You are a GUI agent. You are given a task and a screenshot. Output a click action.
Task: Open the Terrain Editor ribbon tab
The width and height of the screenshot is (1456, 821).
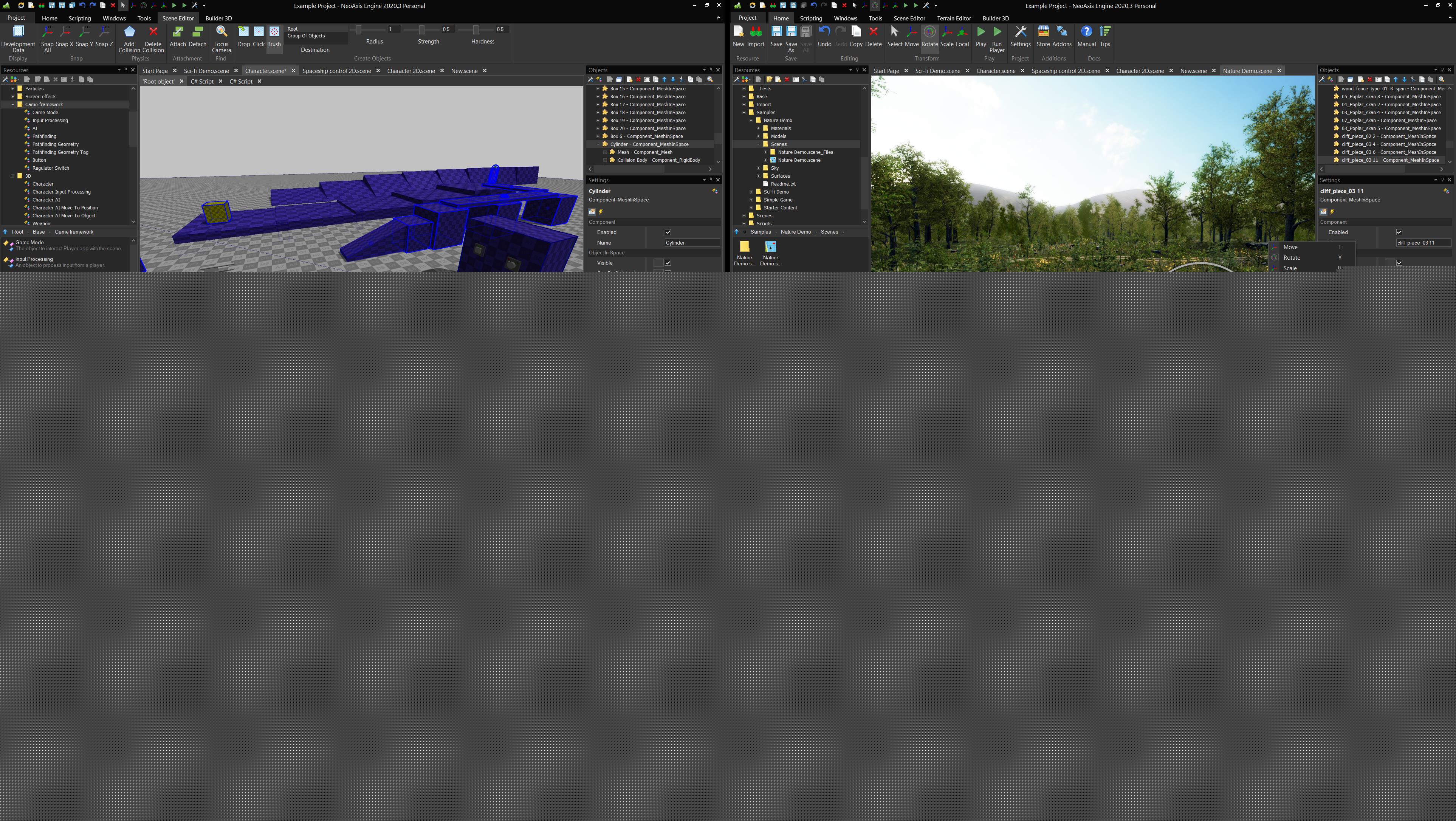coord(954,18)
